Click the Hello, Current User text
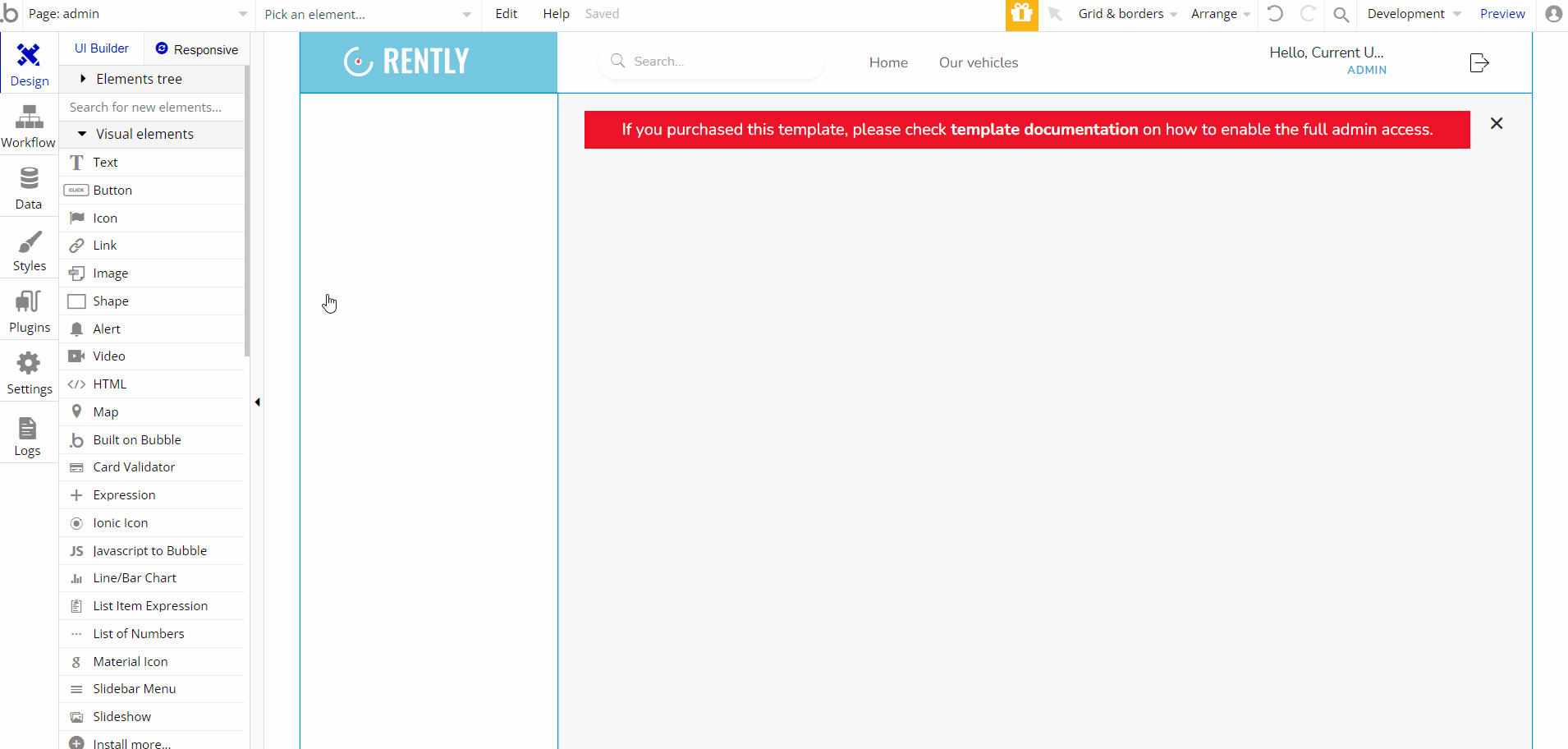The width and height of the screenshot is (1568, 749). 1327,53
